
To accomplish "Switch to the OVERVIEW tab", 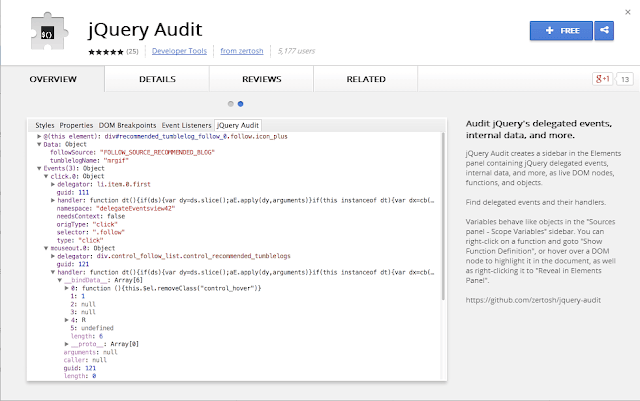I will (53, 79).
